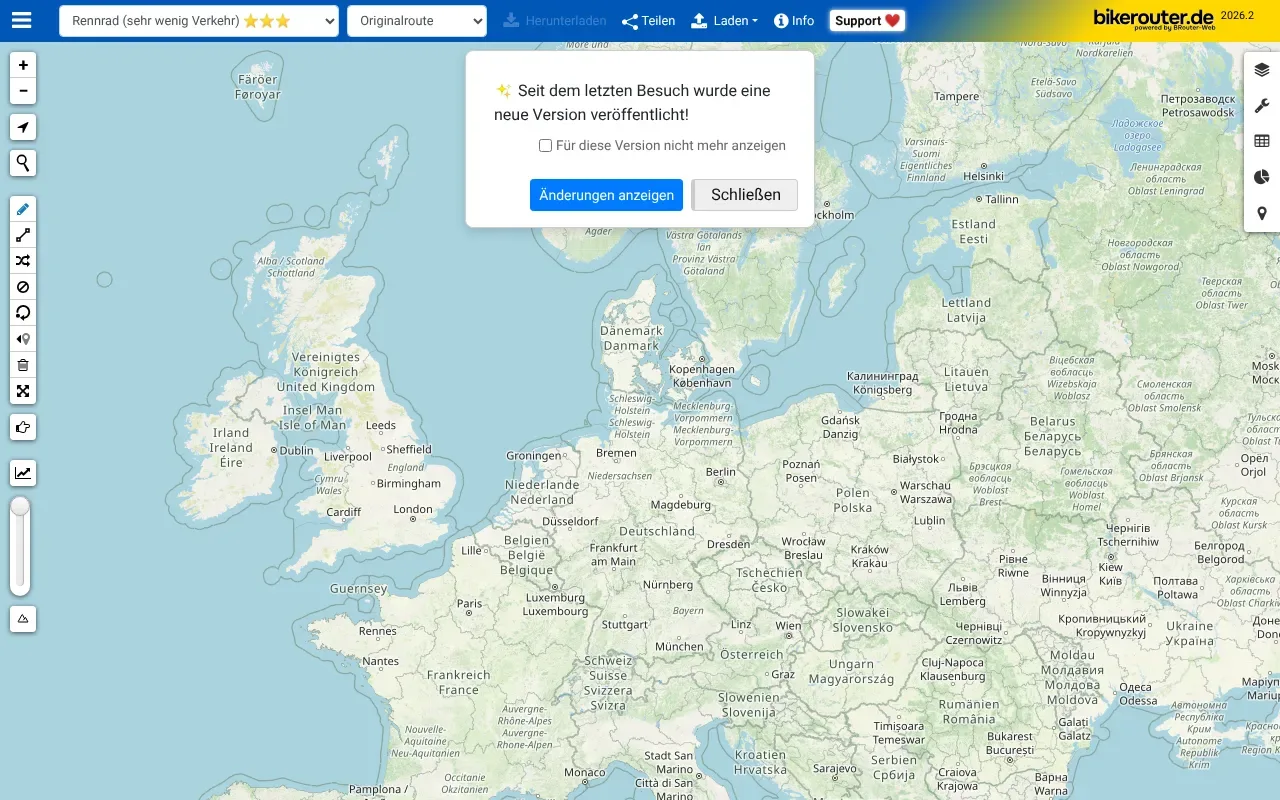Click the no-go area circle icon

pyautogui.click(x=23, y=287)
